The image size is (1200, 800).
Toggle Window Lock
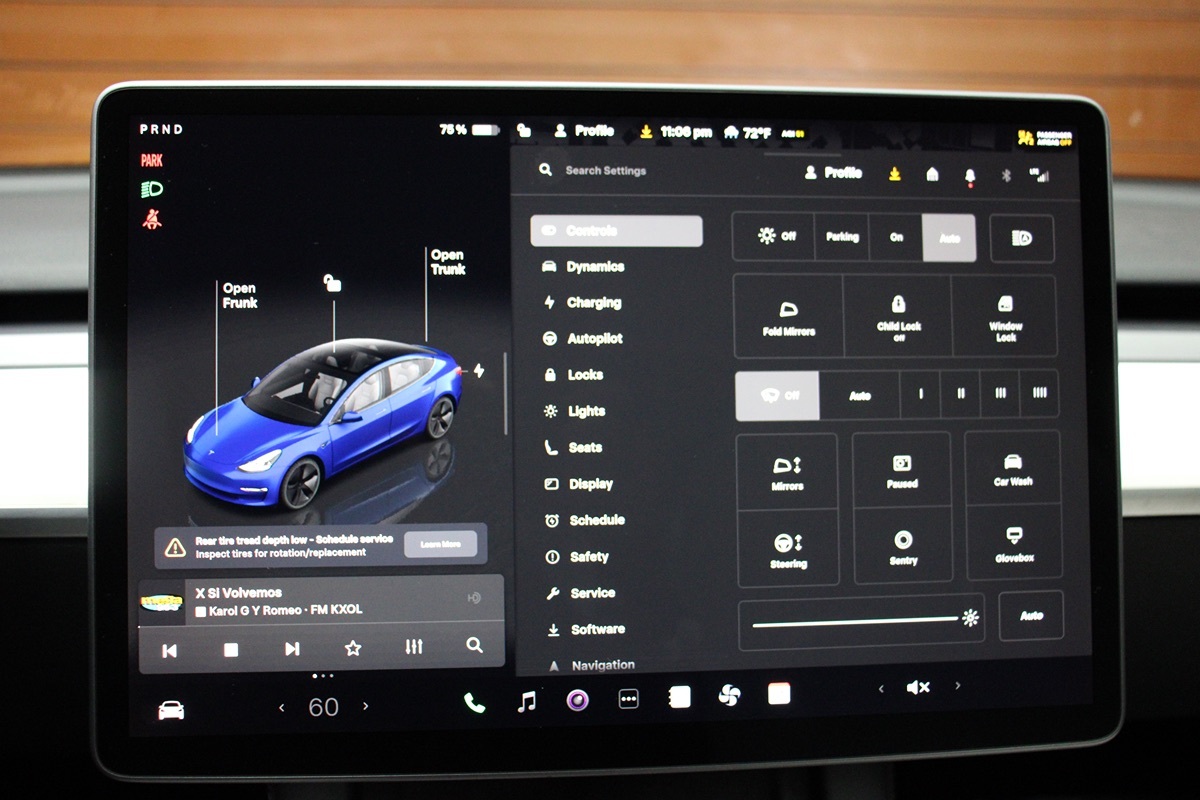pos(1005,316)
